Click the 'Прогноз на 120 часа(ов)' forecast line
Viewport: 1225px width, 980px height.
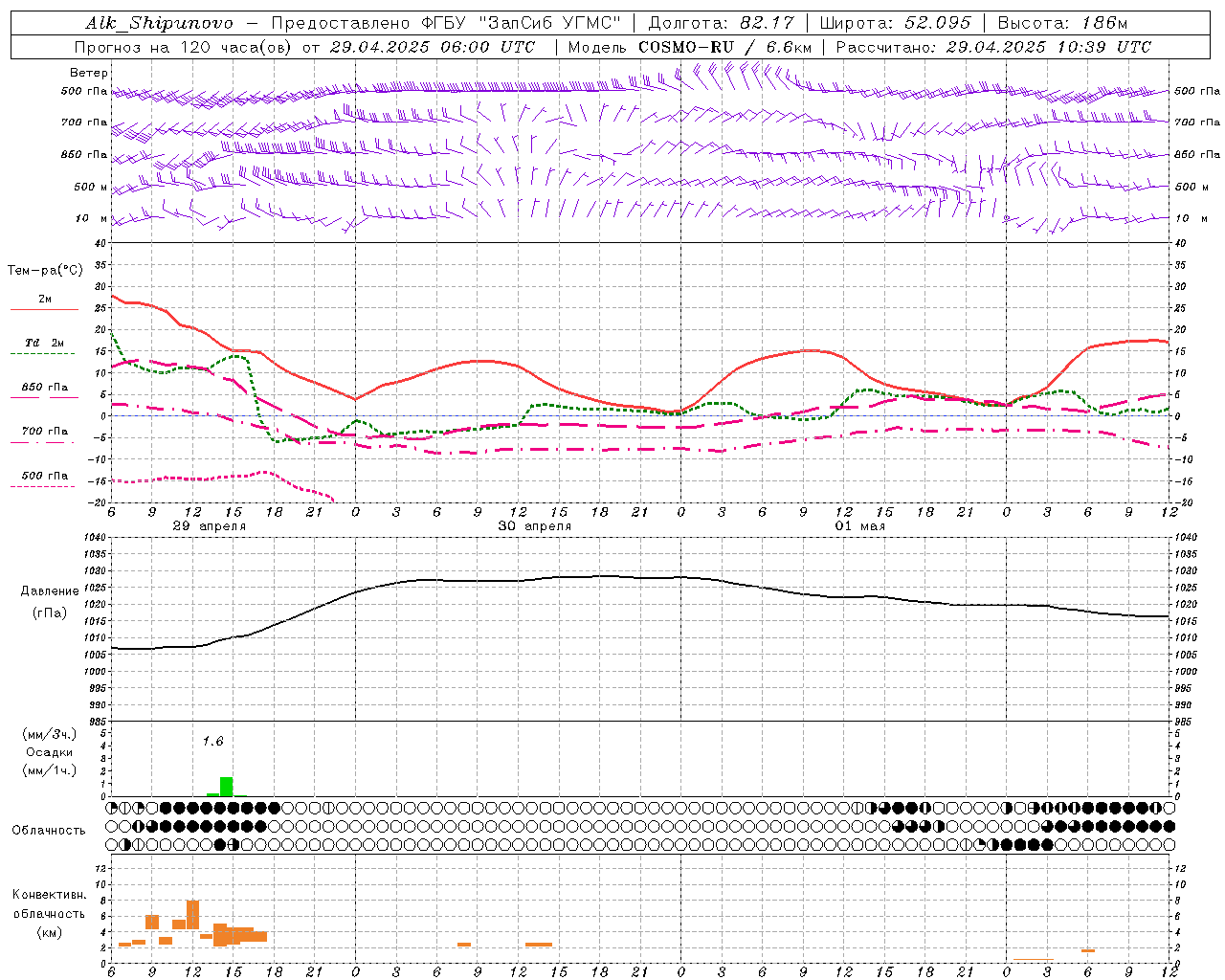[304, 47]
